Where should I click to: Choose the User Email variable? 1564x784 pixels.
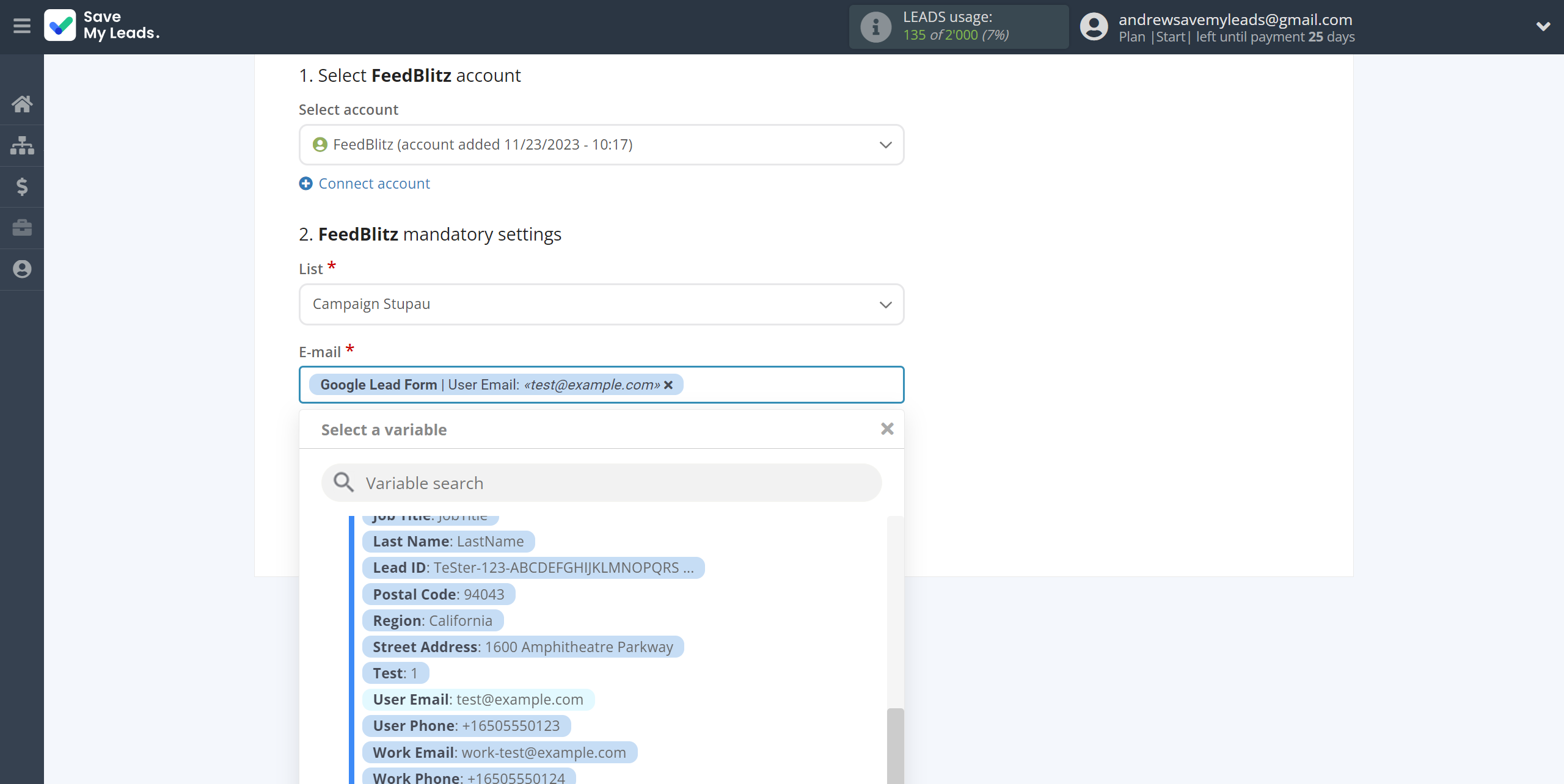[478, 699]
